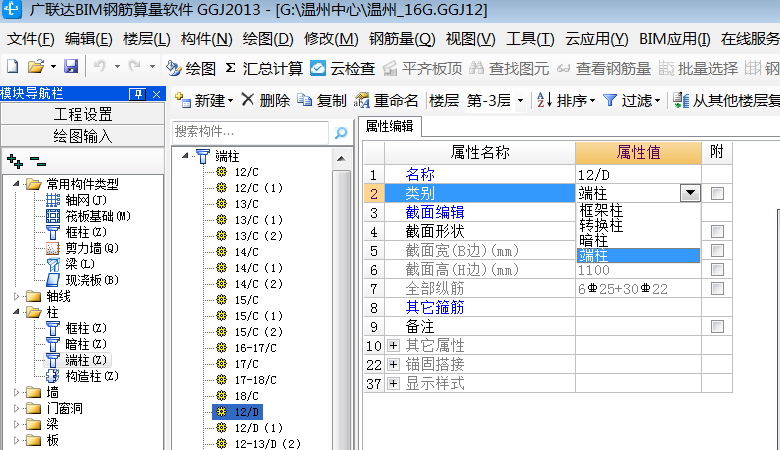780x450 pixels.
Task: Switch to 属性编辑 tab
Action: point(390,126)
